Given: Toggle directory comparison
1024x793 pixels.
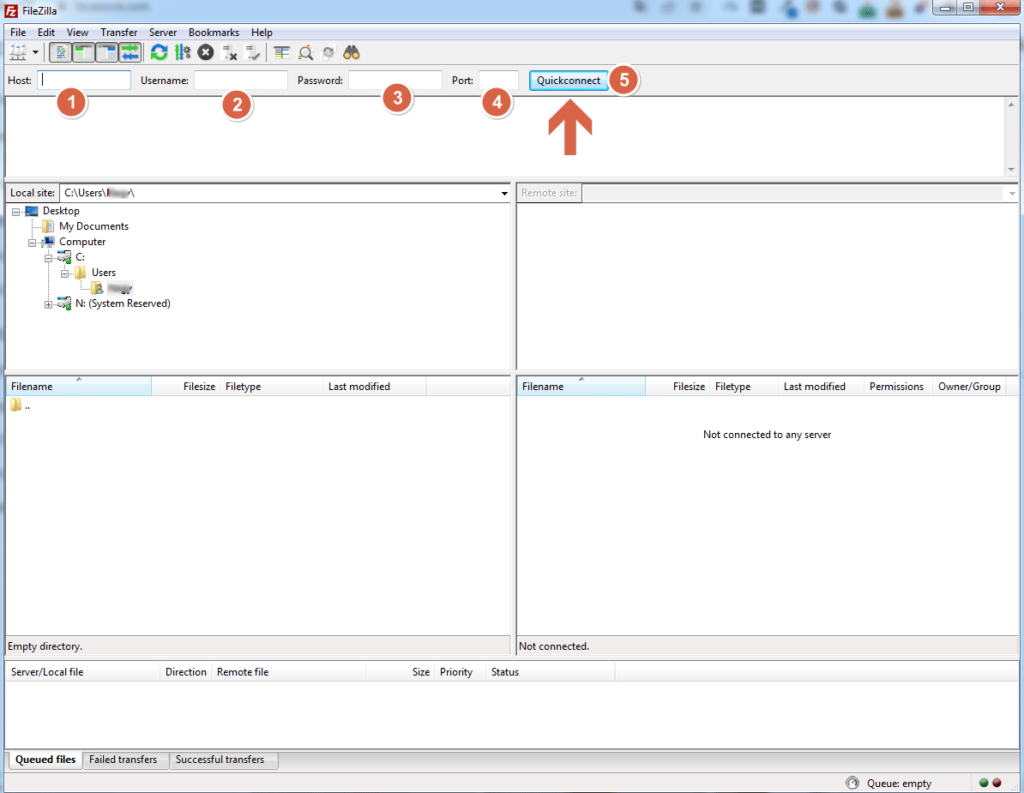Looking at the screenshot, I should (x=305, y=52).
